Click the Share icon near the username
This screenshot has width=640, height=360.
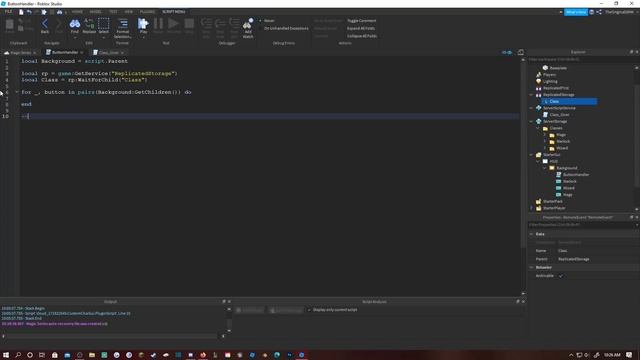coord(599,12)
